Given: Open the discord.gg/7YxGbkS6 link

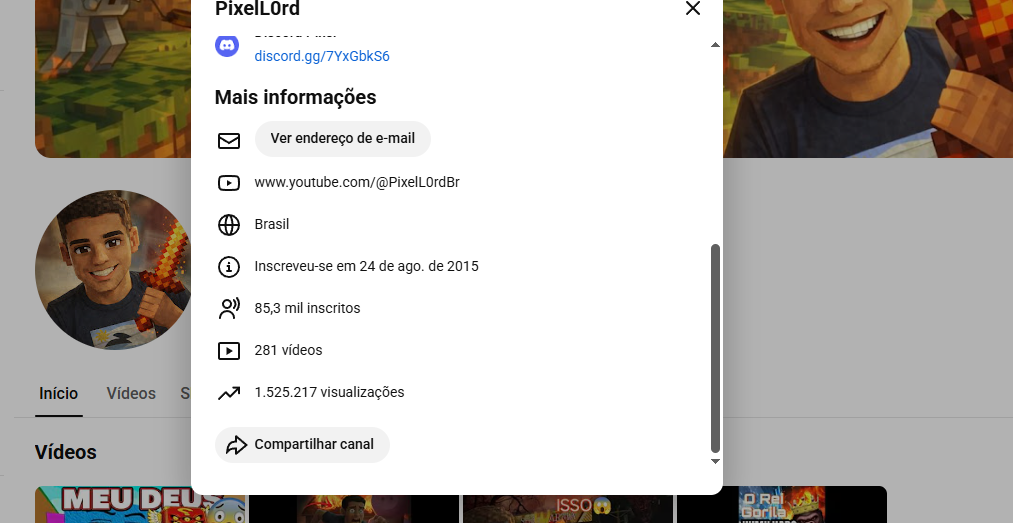Looking at the screenshot, I should click(322, 56).
